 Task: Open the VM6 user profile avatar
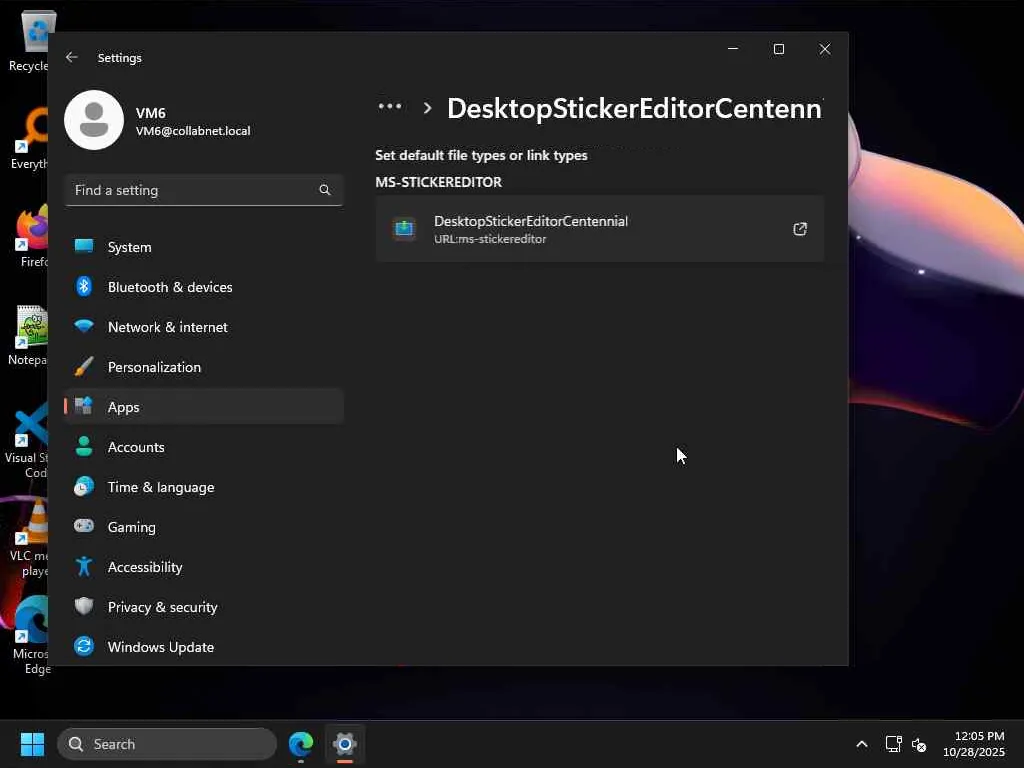point(94,120)
